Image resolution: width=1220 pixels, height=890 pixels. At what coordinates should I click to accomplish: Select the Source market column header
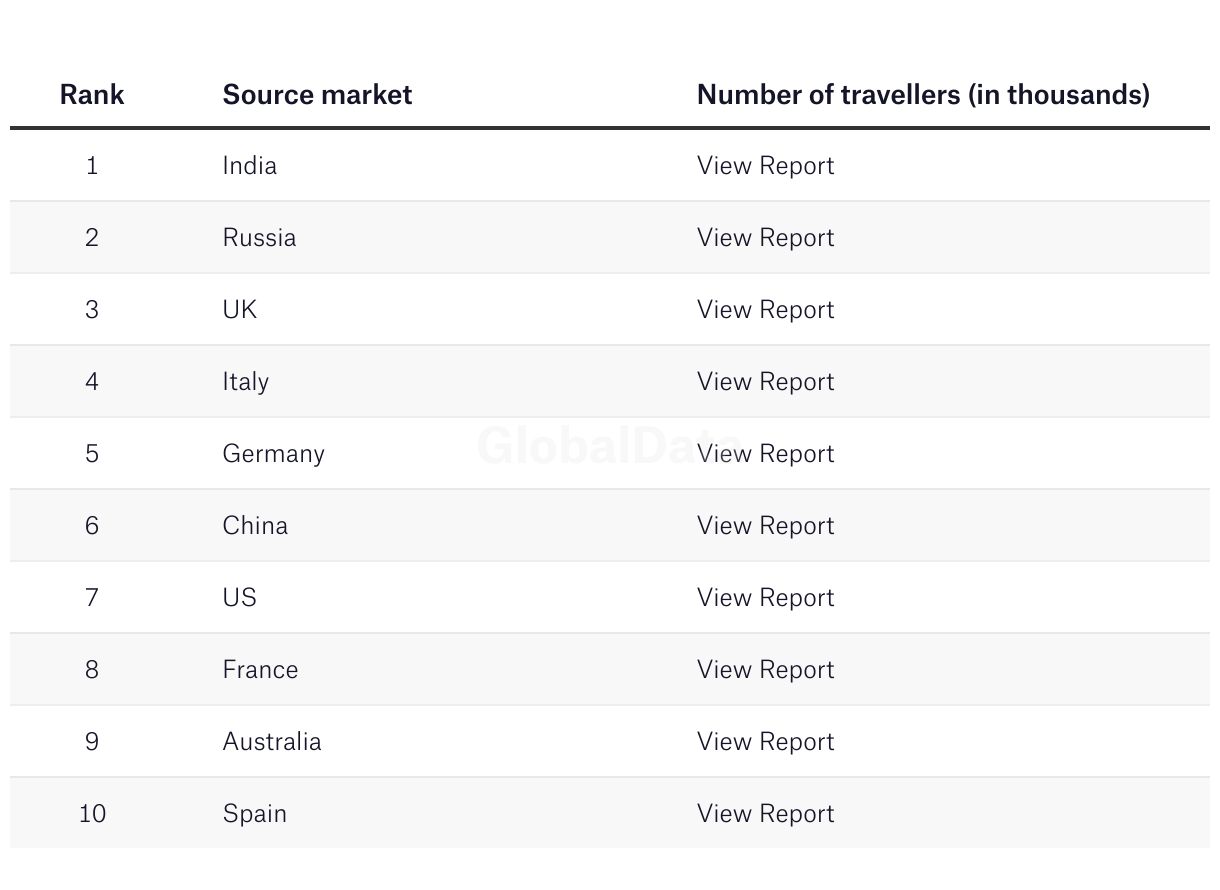click(x=317, y=94)
